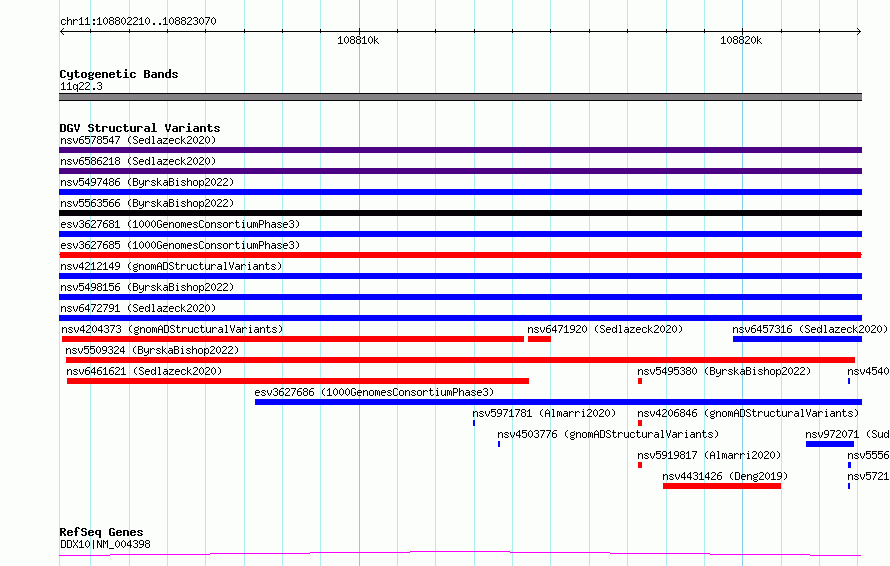890x566 pixels.
Task: Click the right arrowhead of the ruler
Action: pos(859,32)
